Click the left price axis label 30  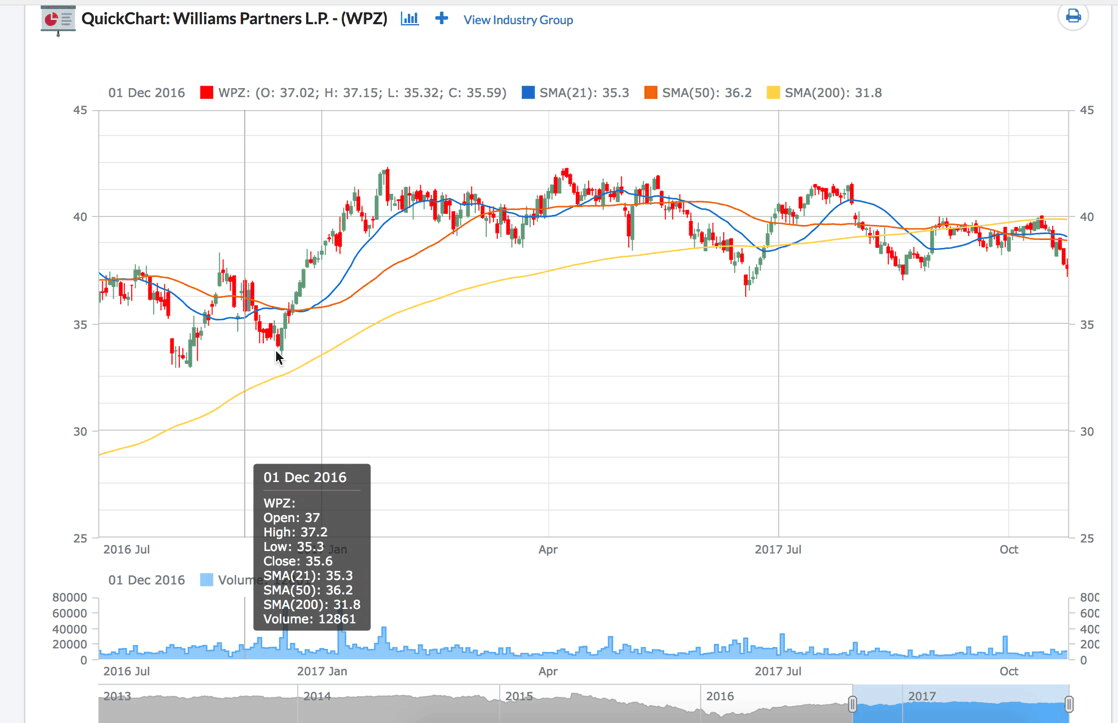(80, 431)
